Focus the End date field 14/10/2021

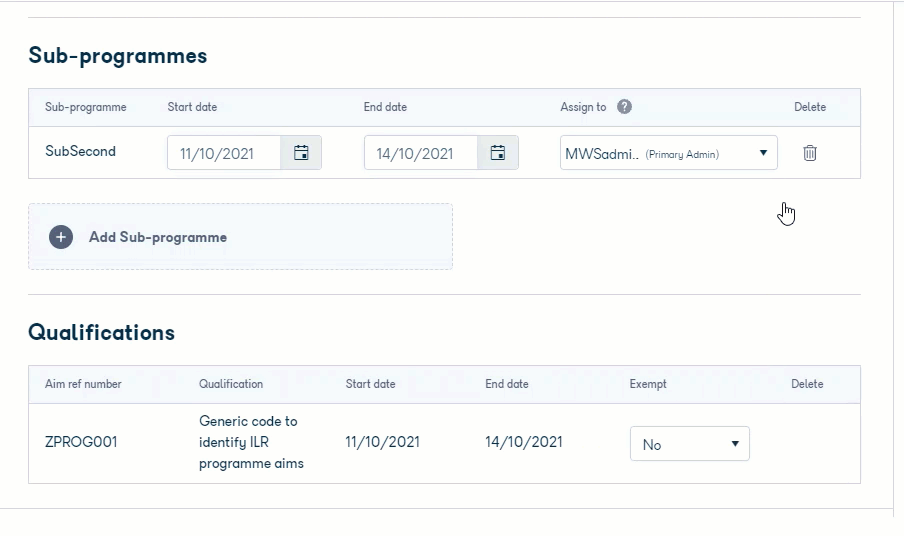pos(421,153)
